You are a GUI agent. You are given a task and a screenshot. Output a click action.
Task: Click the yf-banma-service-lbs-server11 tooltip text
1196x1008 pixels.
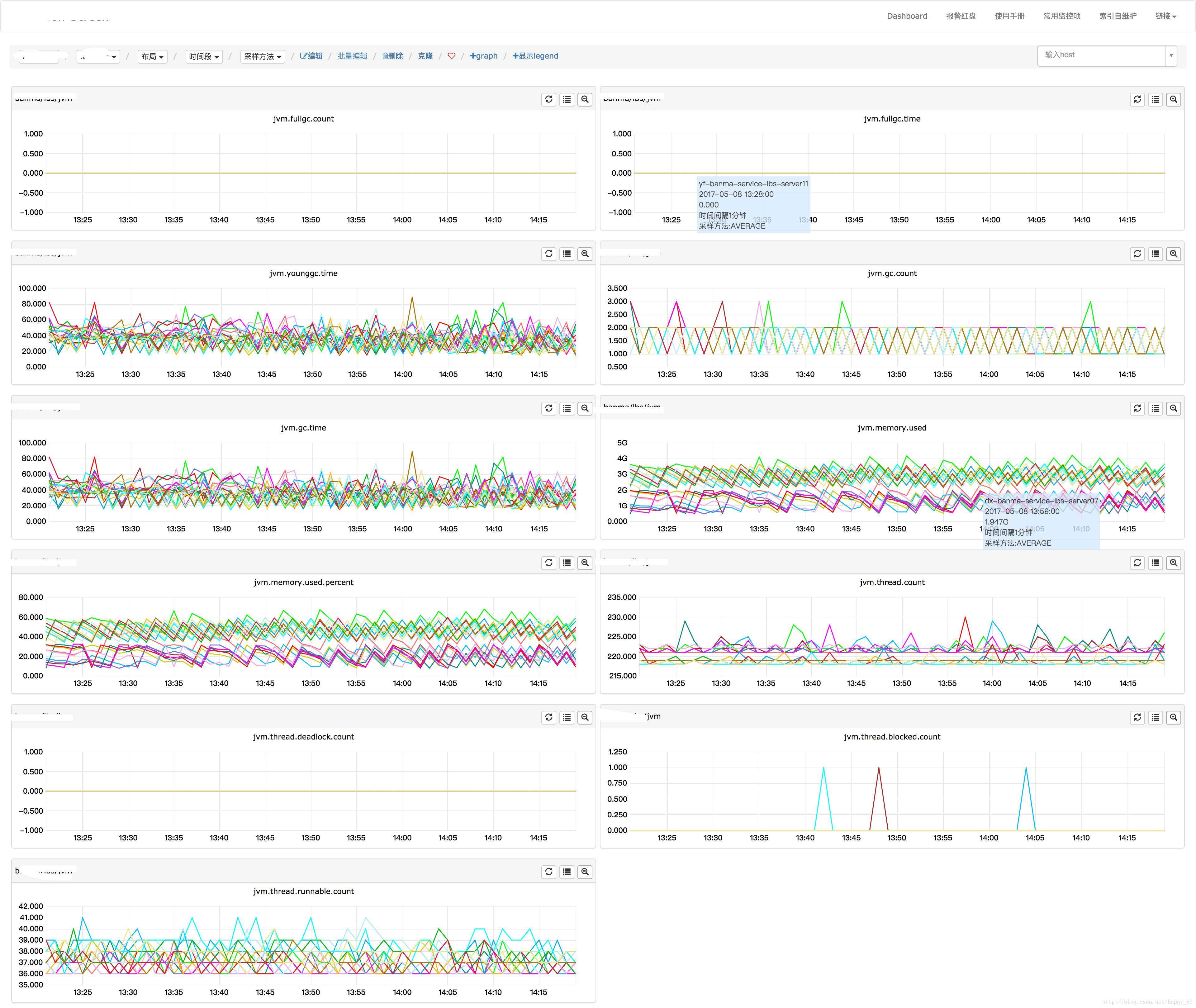pos(753,183)
